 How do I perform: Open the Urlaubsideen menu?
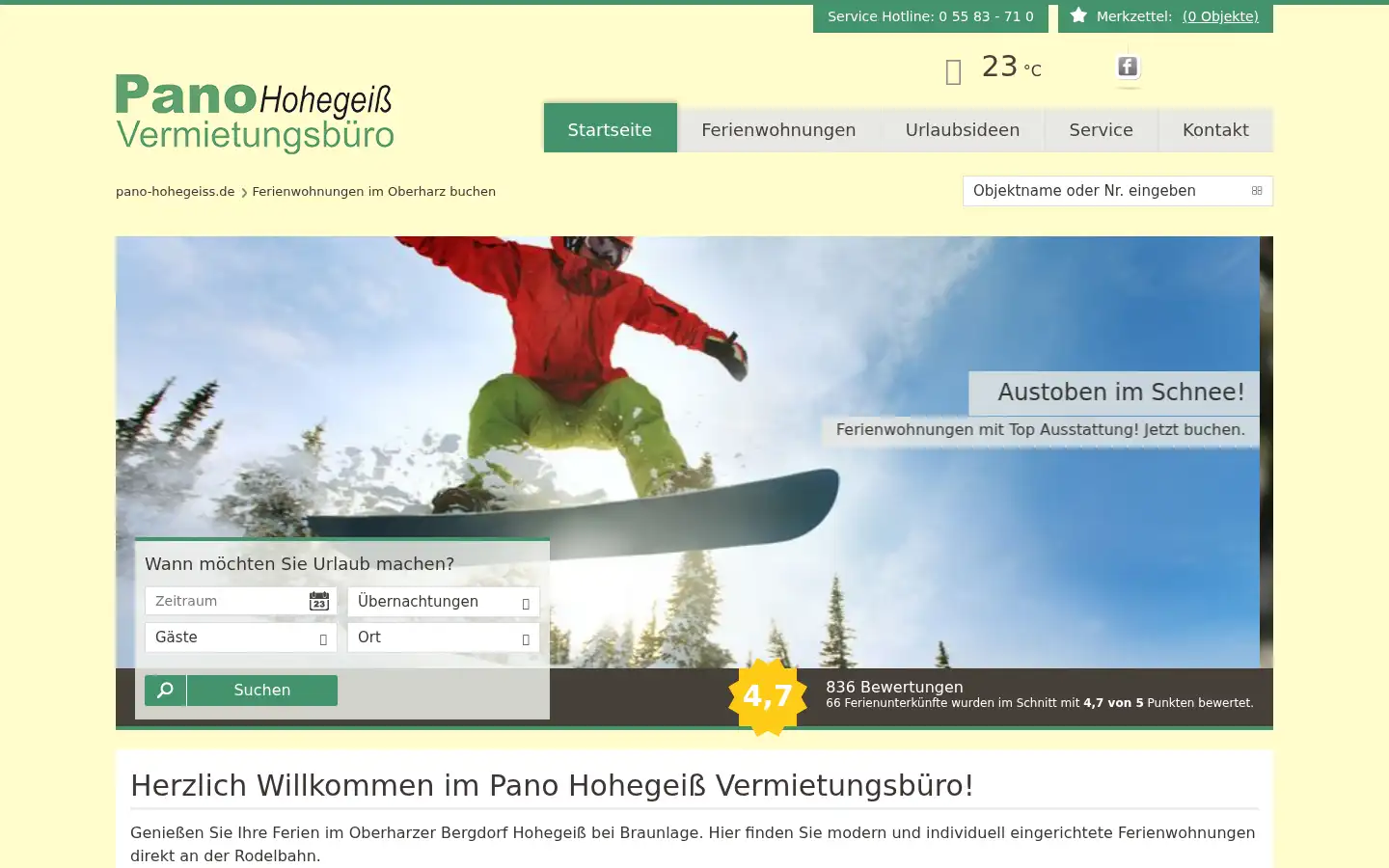coord(963,130)
